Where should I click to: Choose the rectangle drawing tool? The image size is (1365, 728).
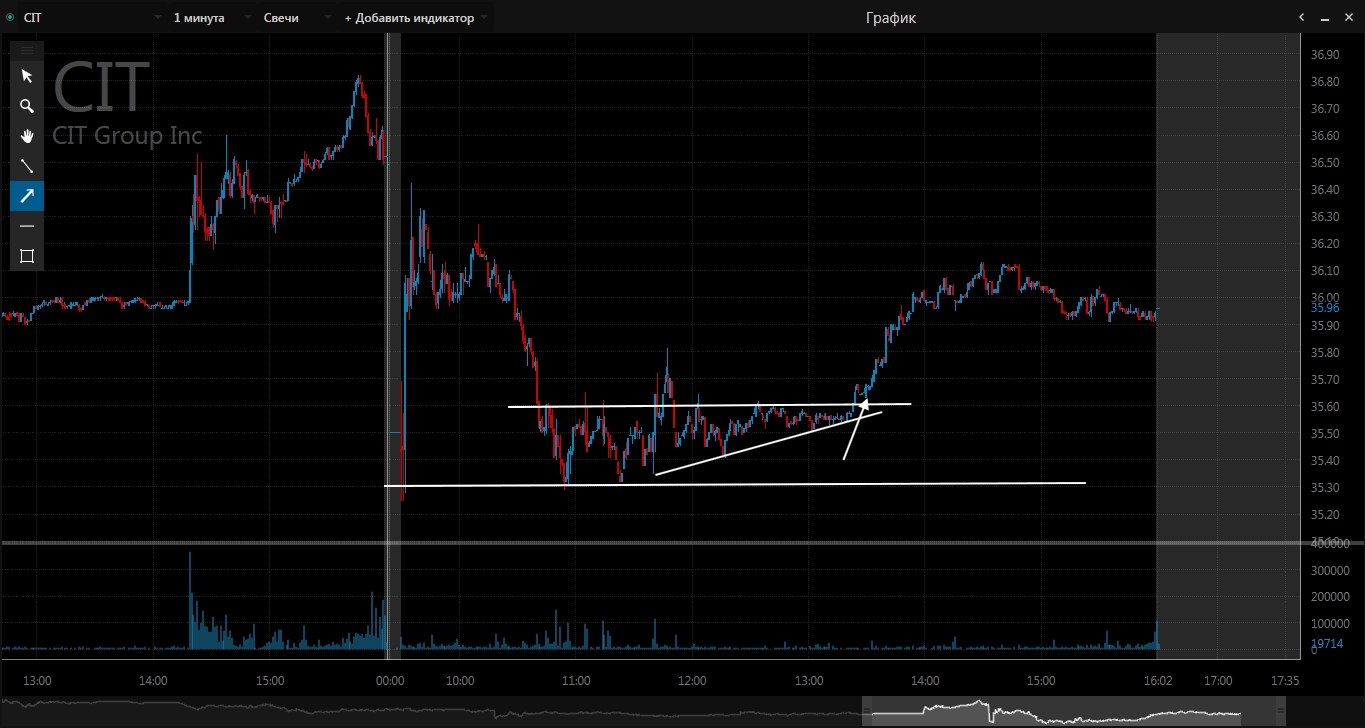[x=27, y=256]
